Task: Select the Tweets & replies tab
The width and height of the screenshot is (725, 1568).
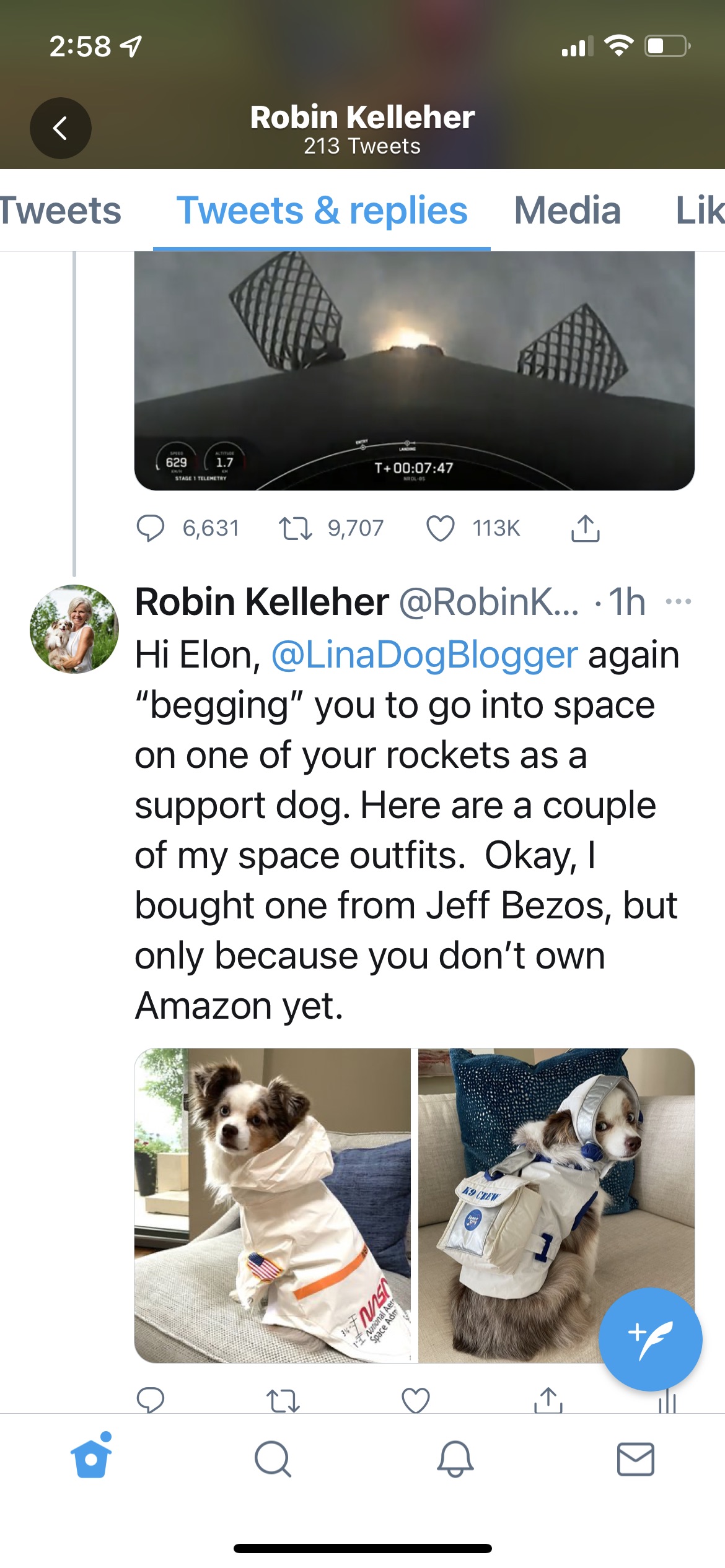Action: (322, 211)
